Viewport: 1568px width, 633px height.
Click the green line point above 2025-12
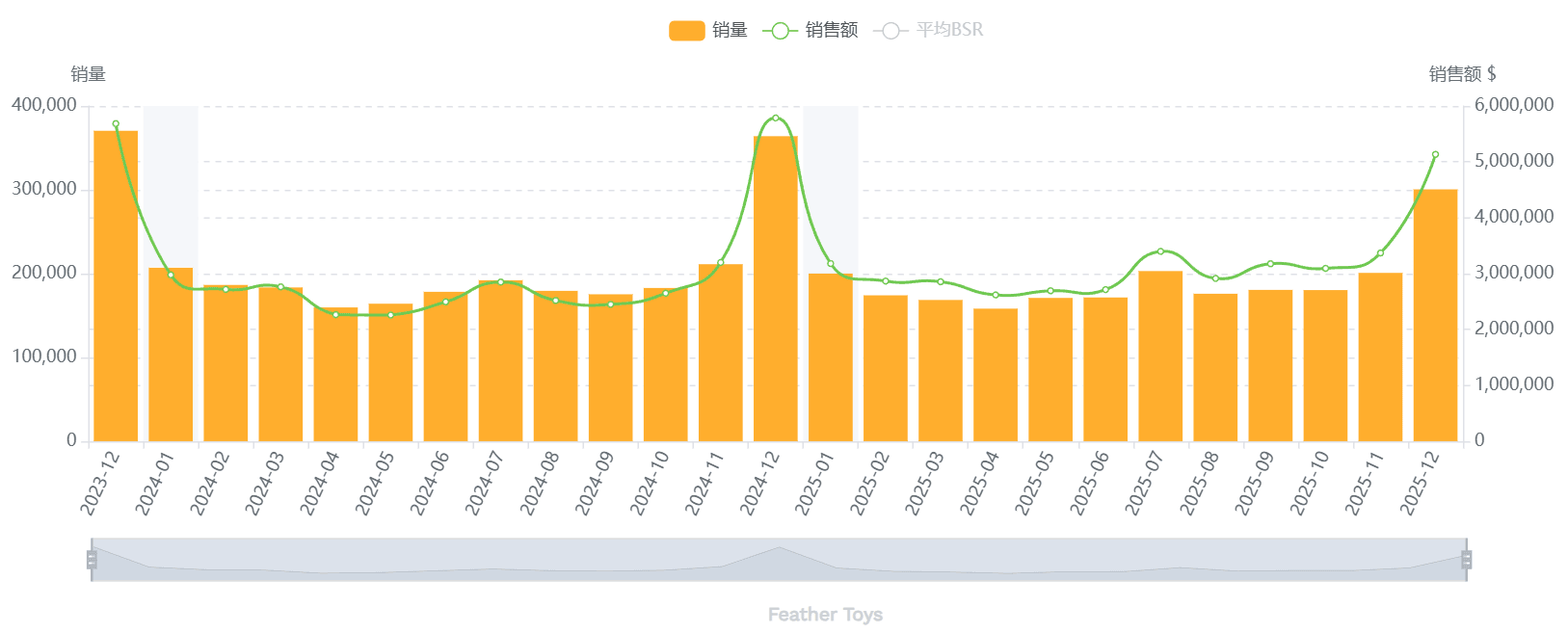[1435, 154]
